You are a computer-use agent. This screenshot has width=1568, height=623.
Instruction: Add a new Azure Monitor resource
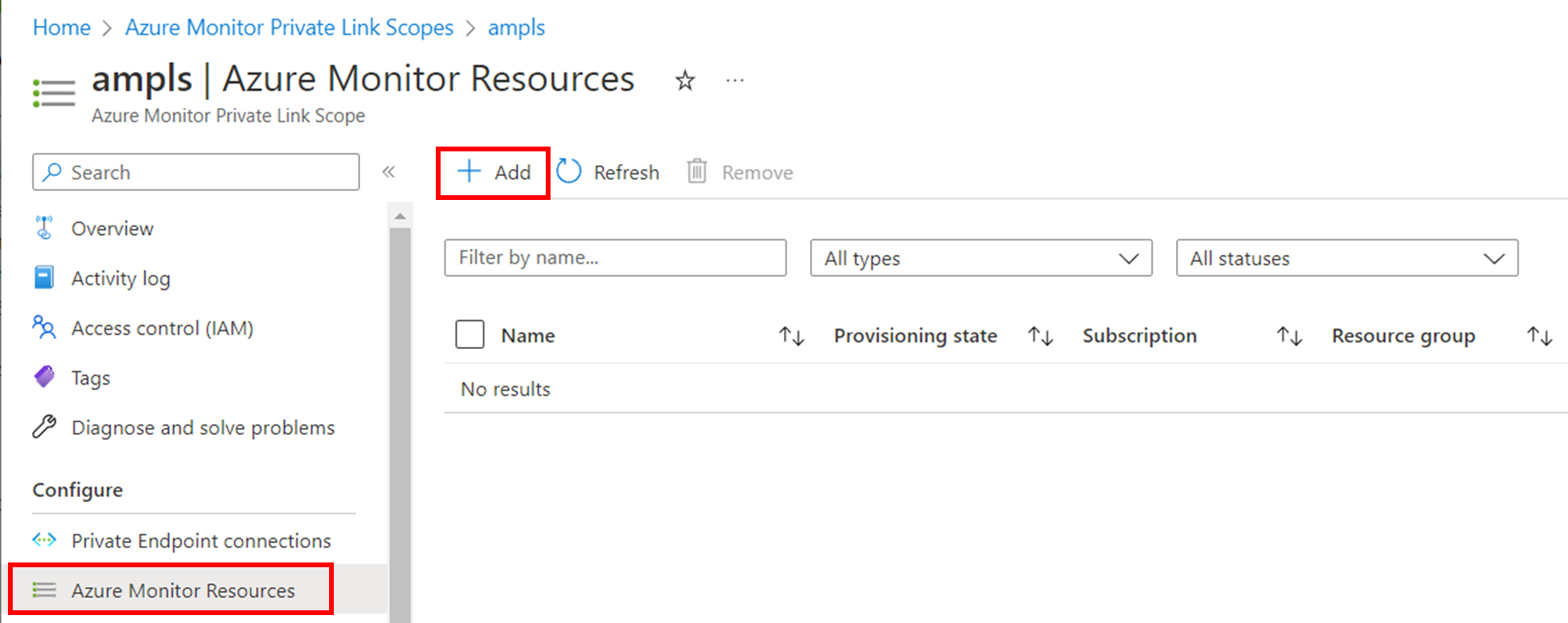(493, 172)
